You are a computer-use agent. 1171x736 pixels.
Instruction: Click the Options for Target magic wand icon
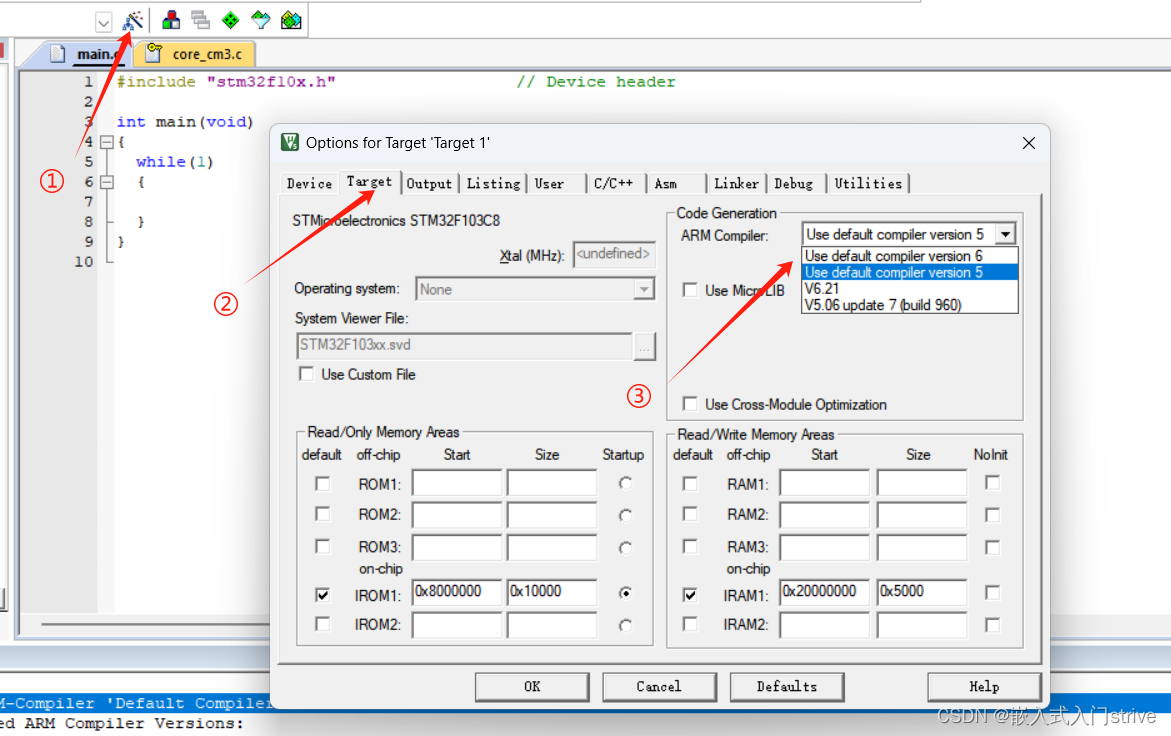point(133,20)
